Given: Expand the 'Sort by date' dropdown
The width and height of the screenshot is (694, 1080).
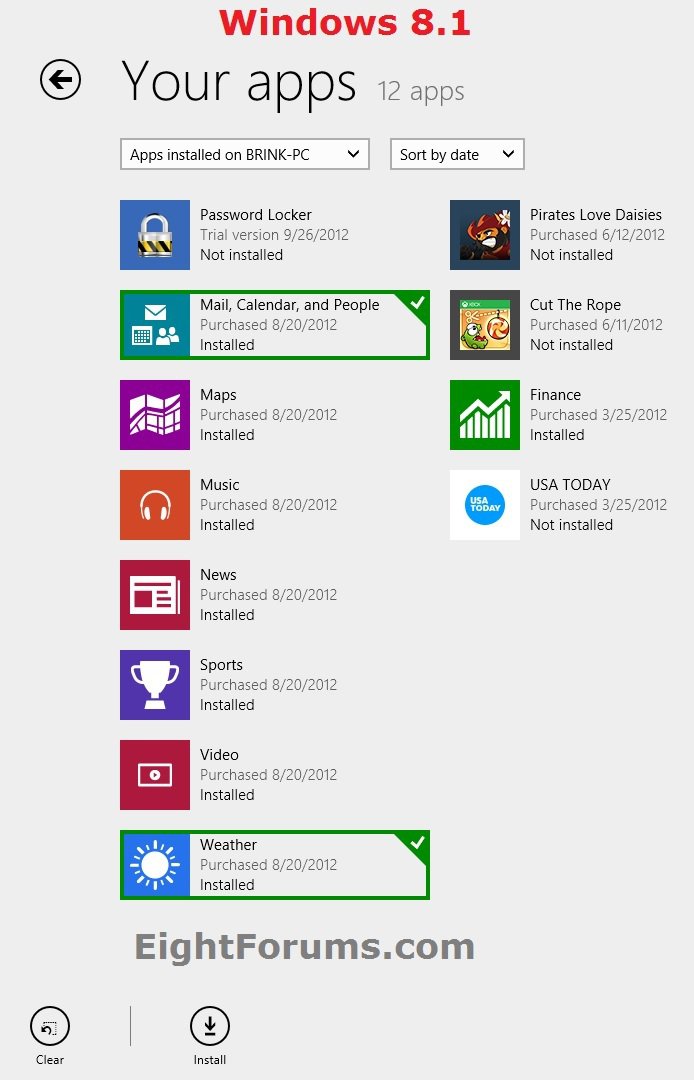Looking at the screenshot, I should point(457,154).
